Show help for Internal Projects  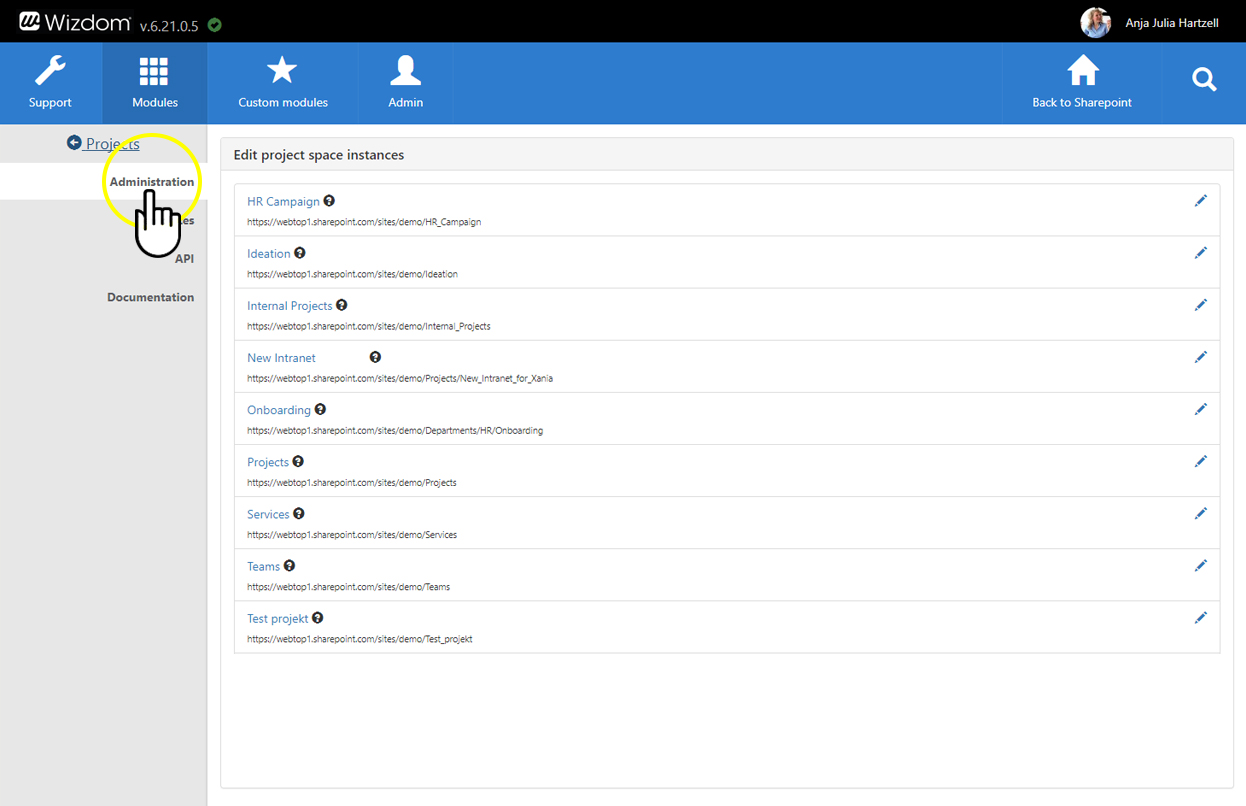pyautogui.click(x=342, y=305)
